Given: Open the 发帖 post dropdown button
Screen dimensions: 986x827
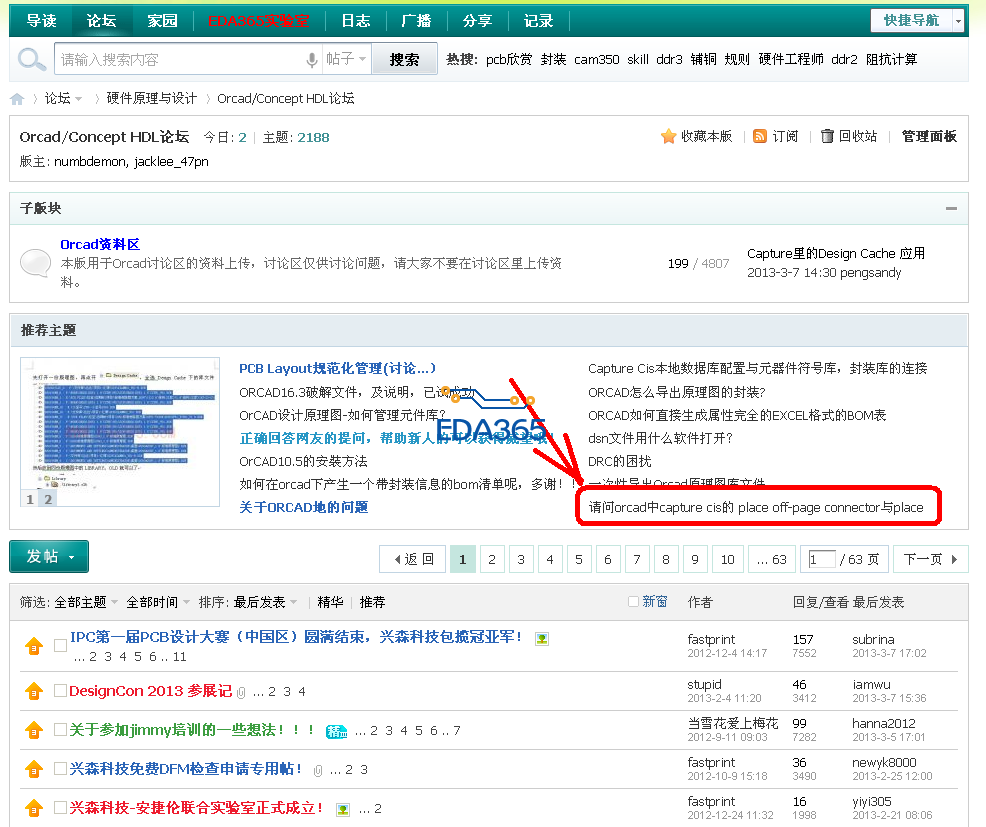Looking at the screenshot, I should tap(49, 557).
